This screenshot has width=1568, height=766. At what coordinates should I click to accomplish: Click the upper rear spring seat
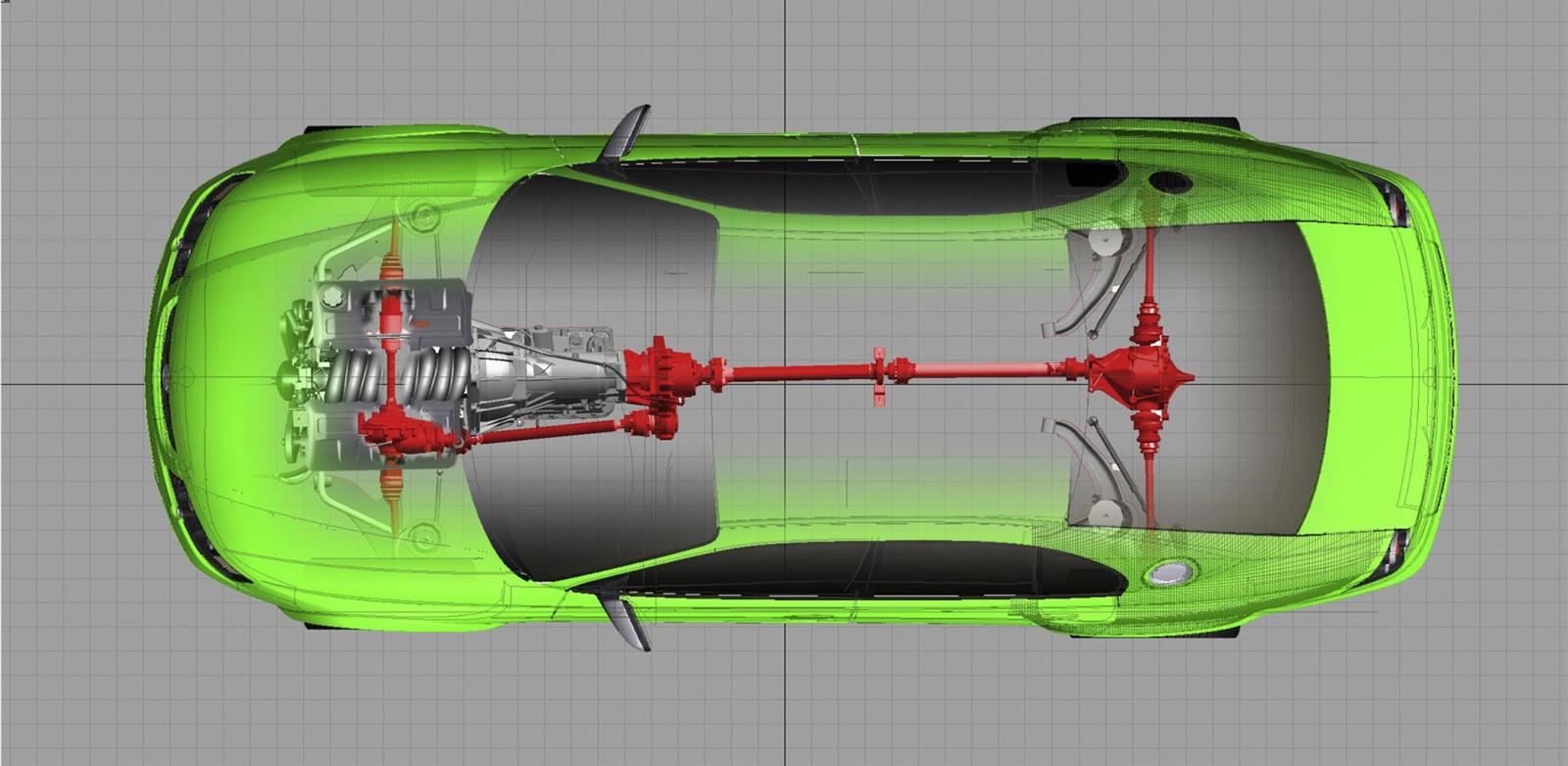coord(1102,241)
